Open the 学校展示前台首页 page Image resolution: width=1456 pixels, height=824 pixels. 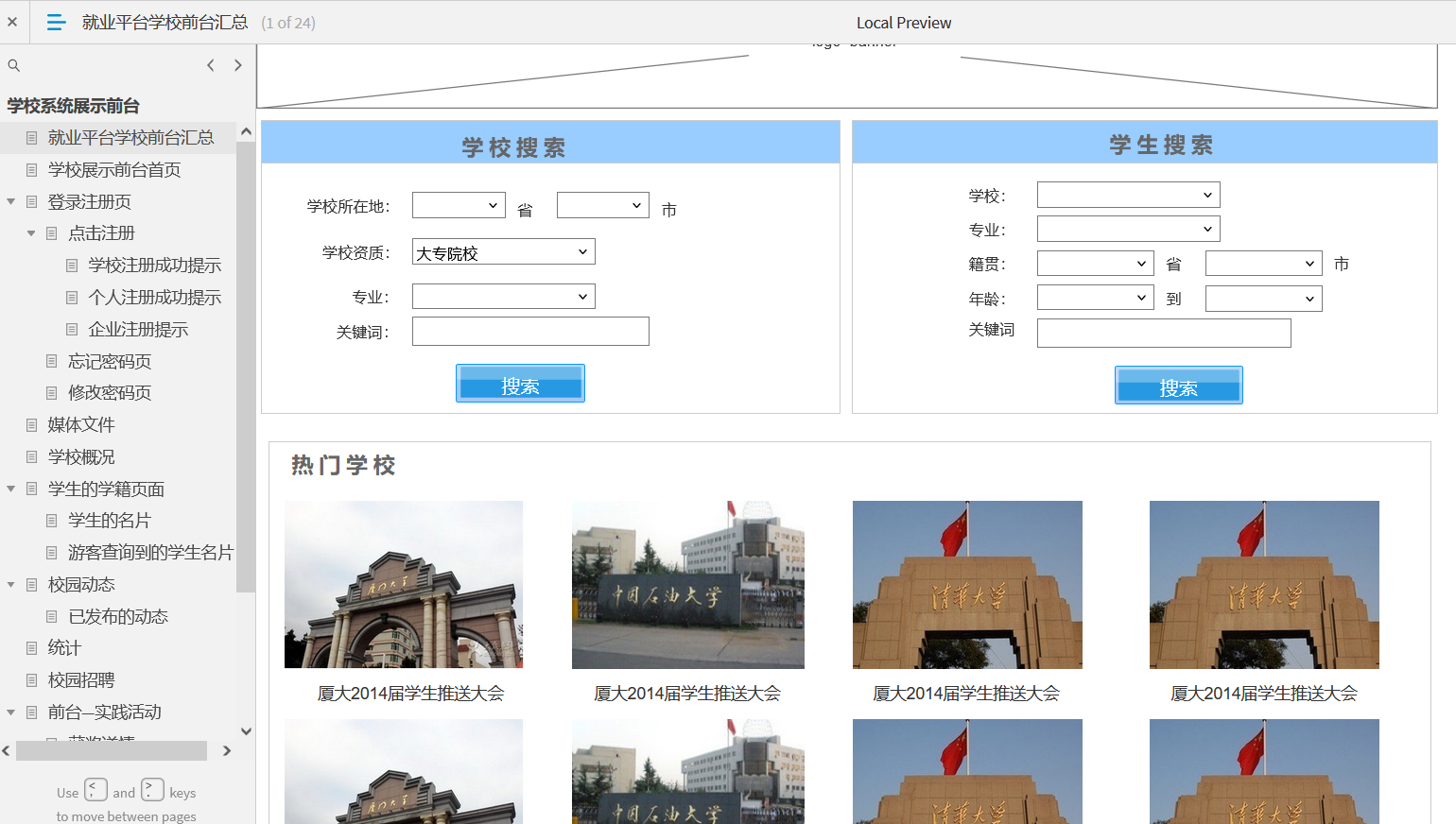[x=113, y=170]
